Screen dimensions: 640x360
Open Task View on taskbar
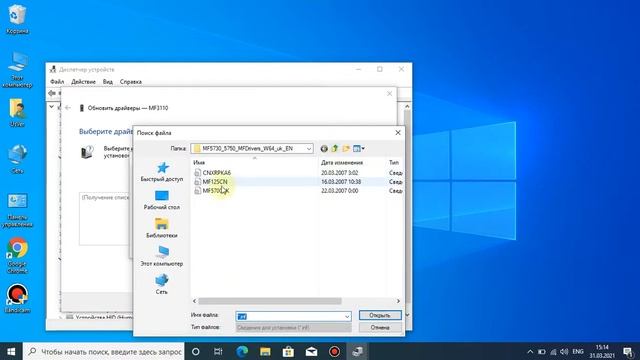tap(218, 351)
